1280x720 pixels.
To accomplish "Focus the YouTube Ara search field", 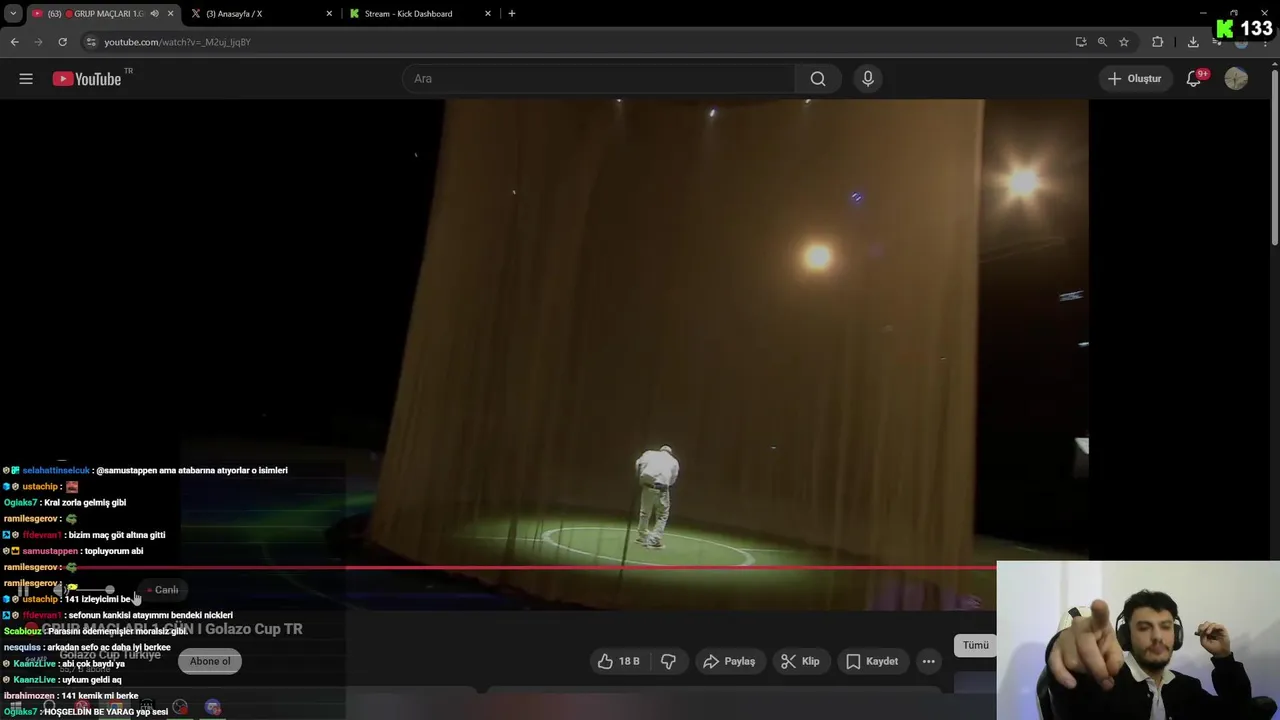I will [x=598, y=79].
